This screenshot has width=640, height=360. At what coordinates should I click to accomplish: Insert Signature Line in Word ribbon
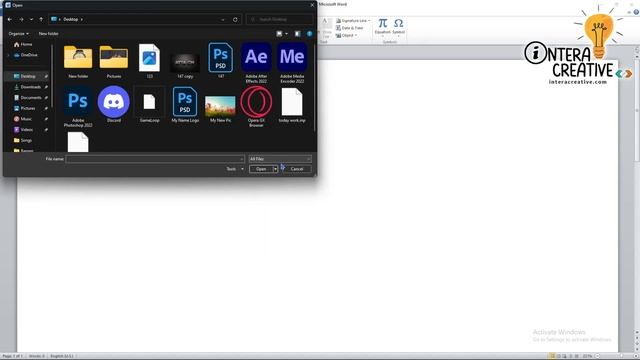coord(353,20)
